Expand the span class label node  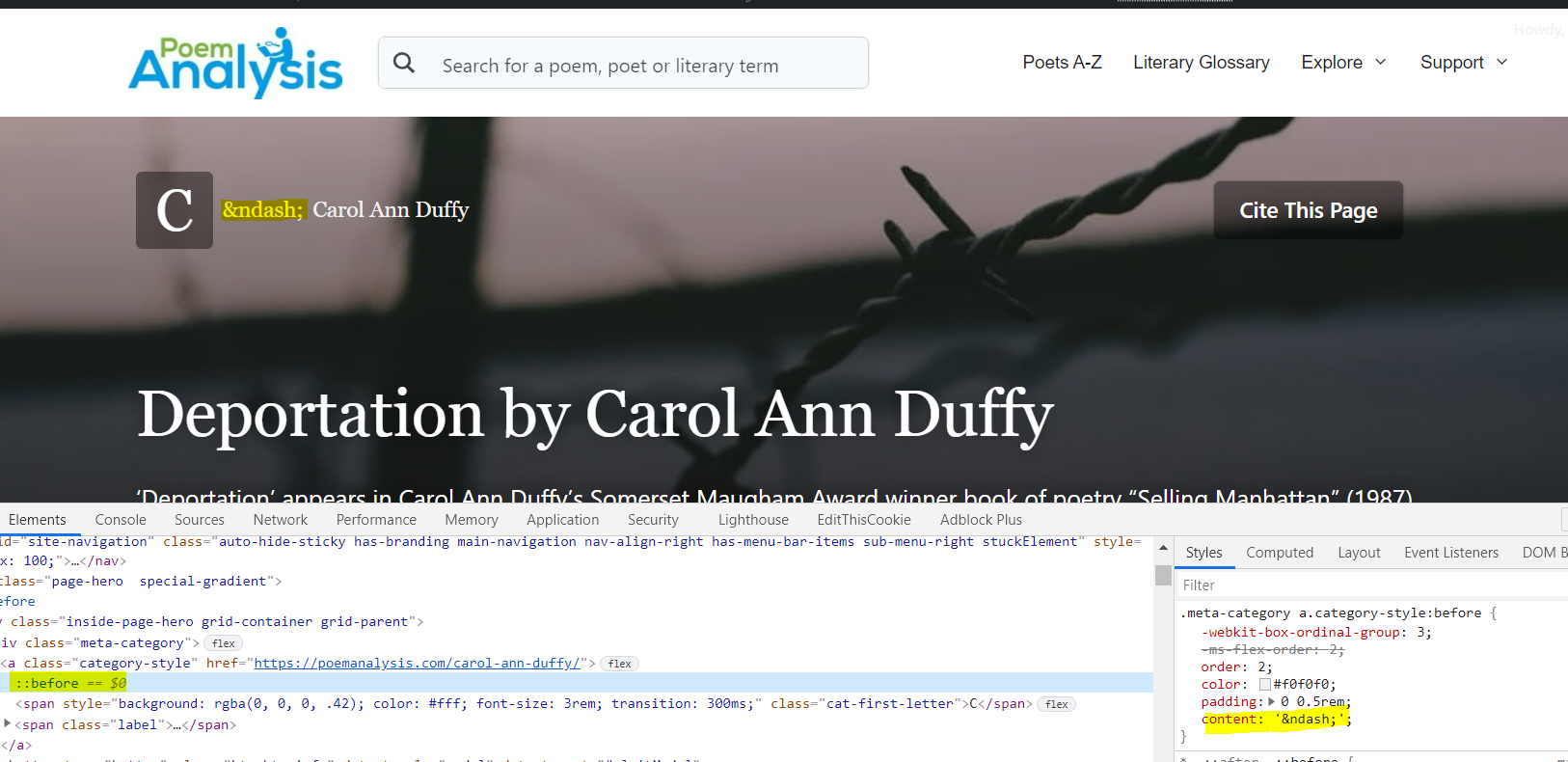click(8, 724)
